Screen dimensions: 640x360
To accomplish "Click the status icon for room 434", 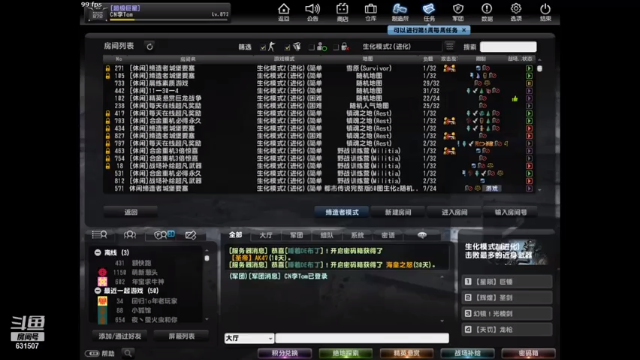I will click(x=529, y=128).
